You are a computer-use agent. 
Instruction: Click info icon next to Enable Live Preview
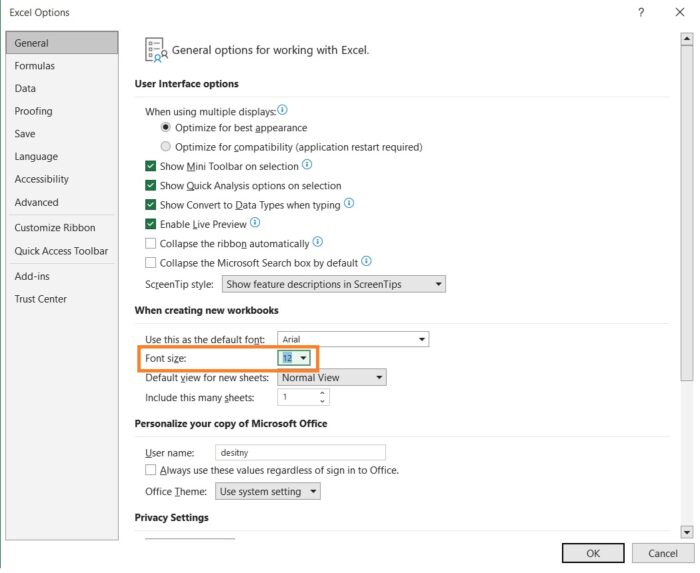pos(254,223)
